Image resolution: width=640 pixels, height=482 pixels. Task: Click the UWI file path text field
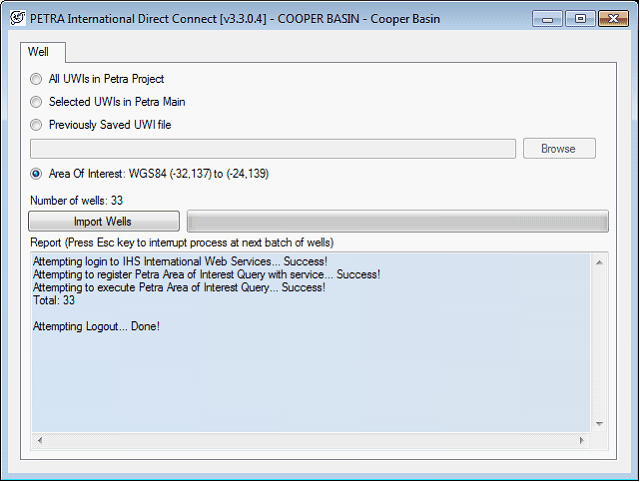click(272, 149)
